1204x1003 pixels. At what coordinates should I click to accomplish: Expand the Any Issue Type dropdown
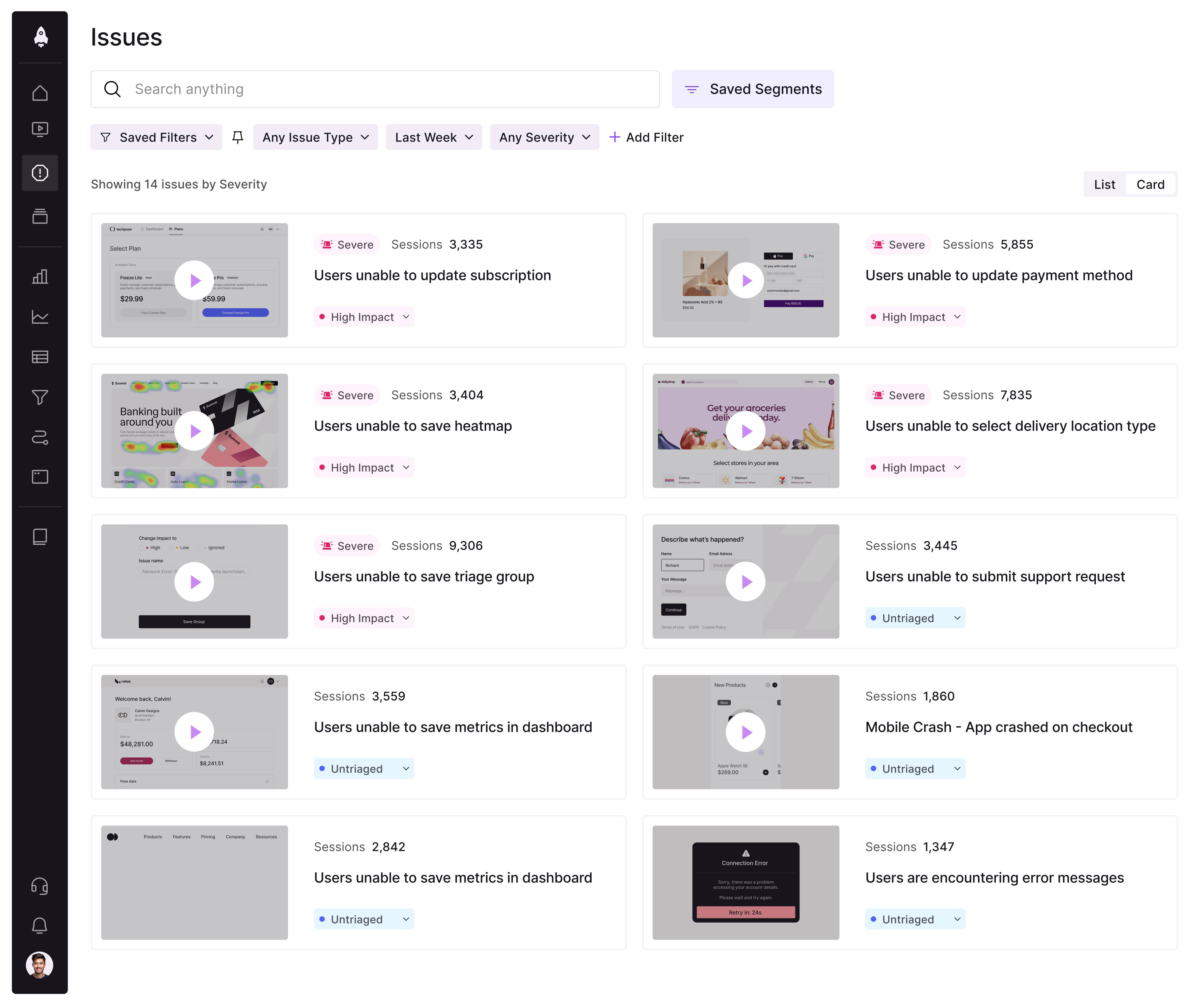click(315, 137)
